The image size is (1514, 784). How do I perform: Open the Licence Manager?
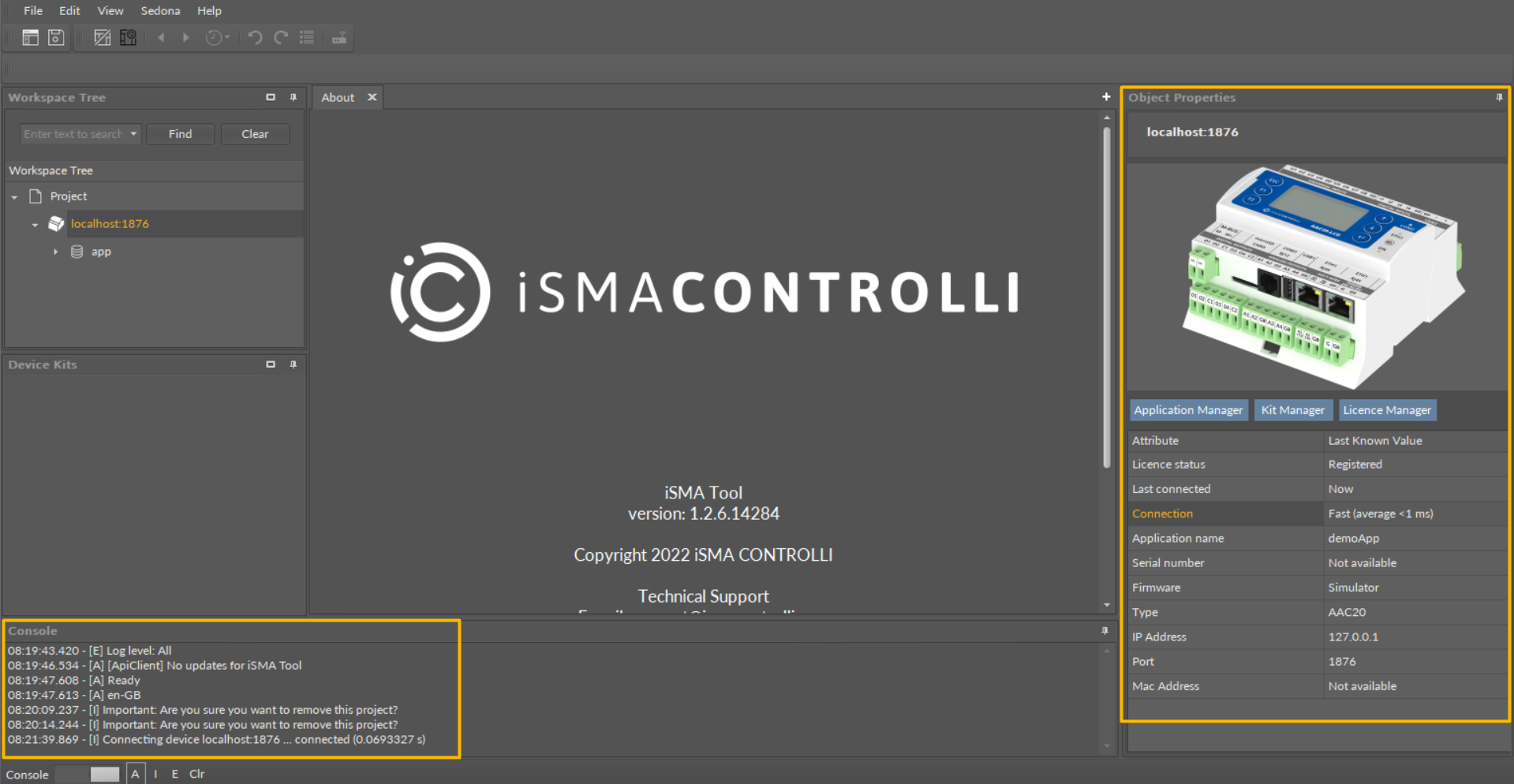[1387, 410]
